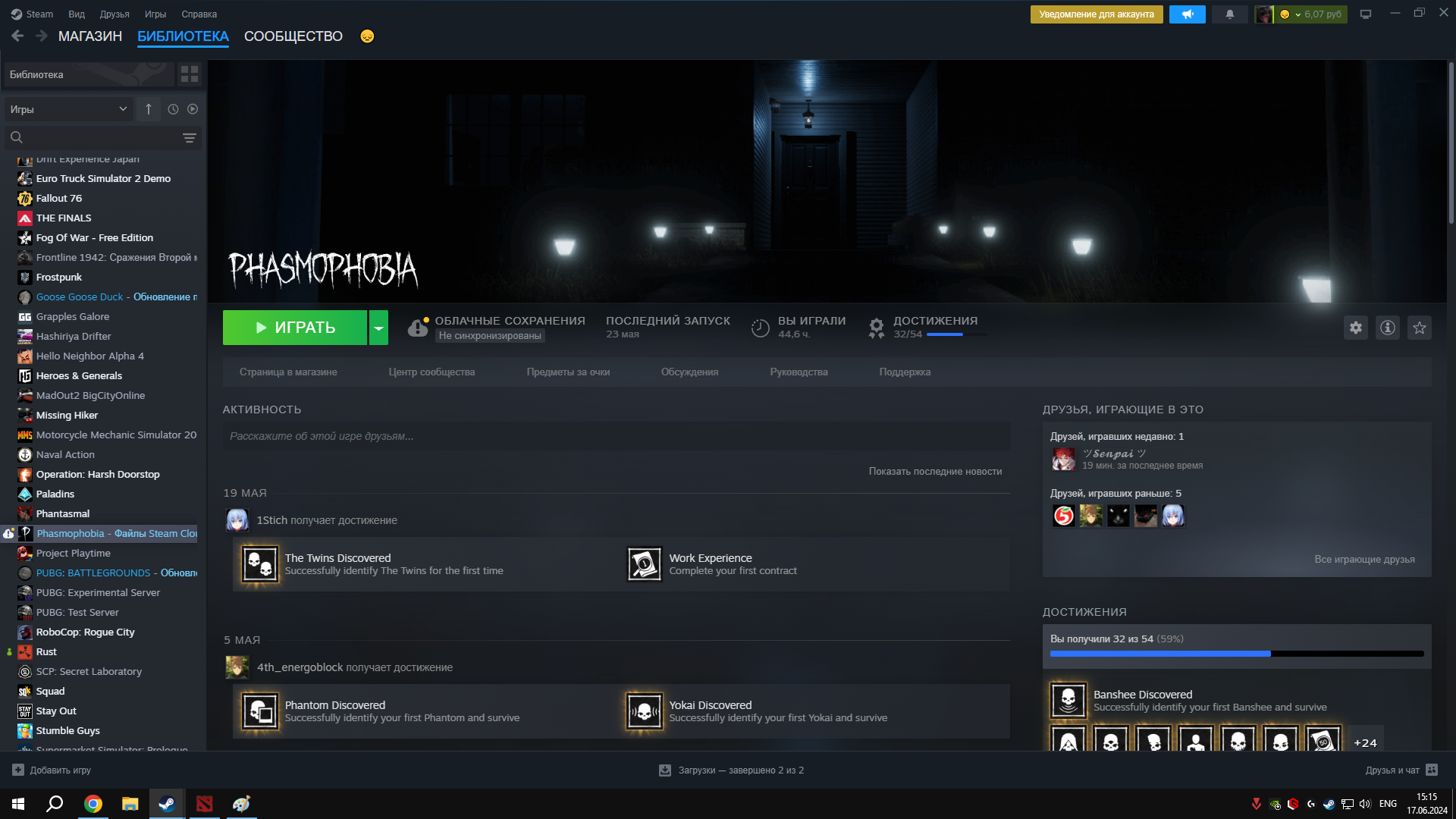1456x819 pixels.
Task: Open the Обсуждения link
Action: click(689, 372)
